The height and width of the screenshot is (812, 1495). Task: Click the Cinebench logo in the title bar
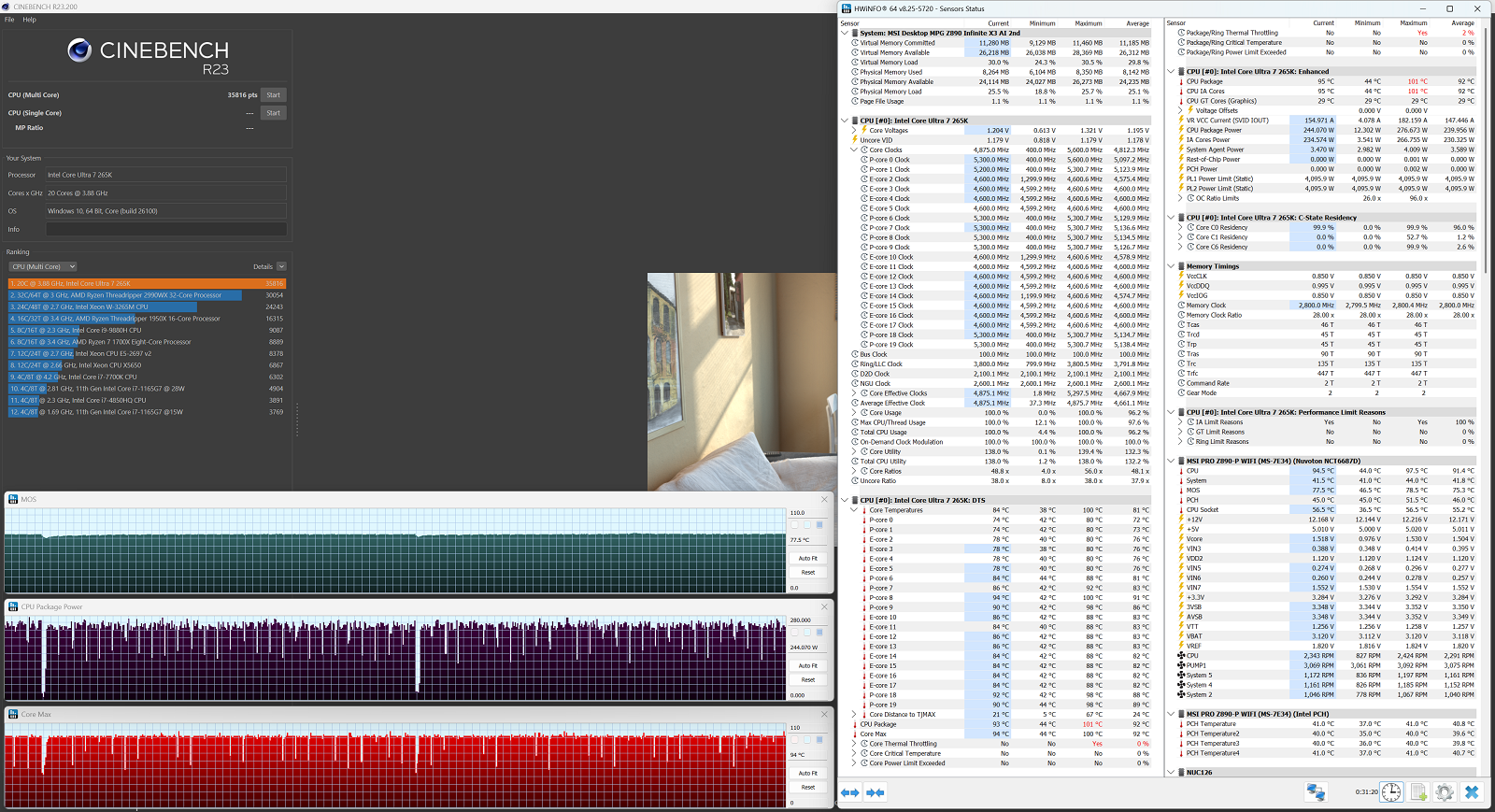[x=7, y=7]
